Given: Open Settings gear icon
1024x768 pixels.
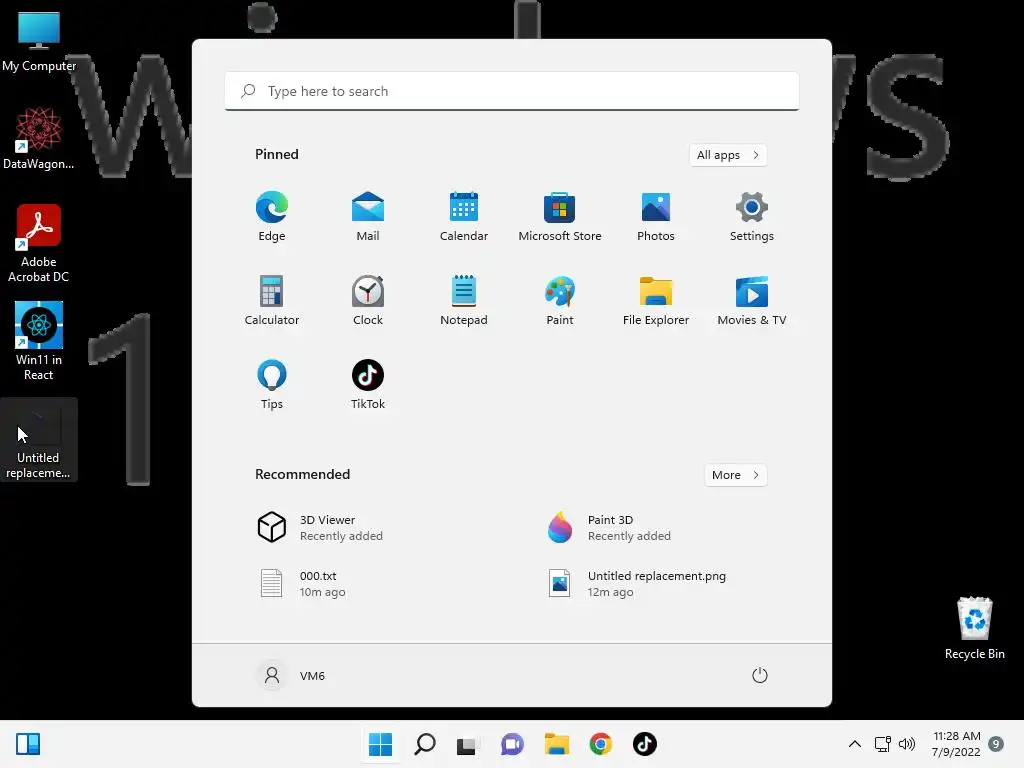Looking at the screenshot, I should [x=752, y=216].
